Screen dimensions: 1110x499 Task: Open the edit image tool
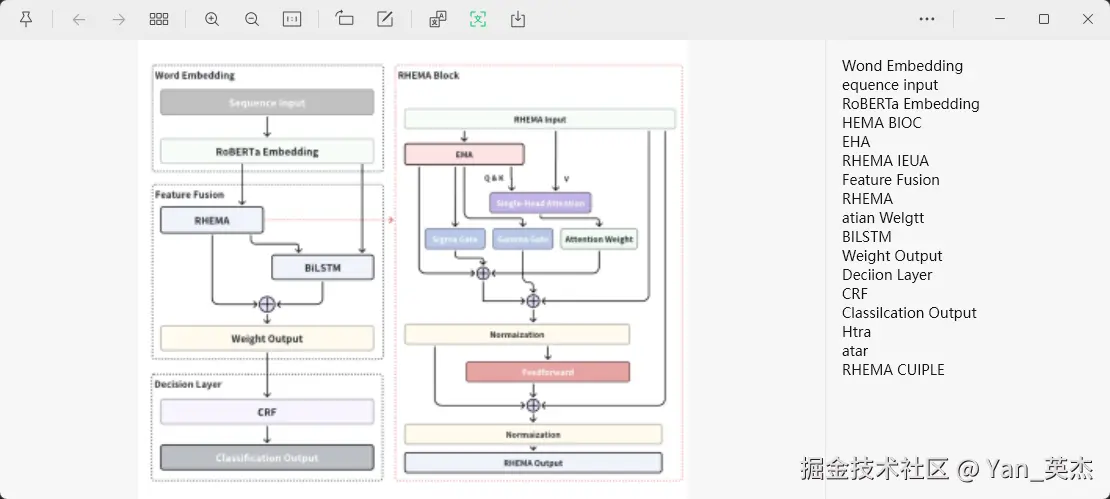384,19
